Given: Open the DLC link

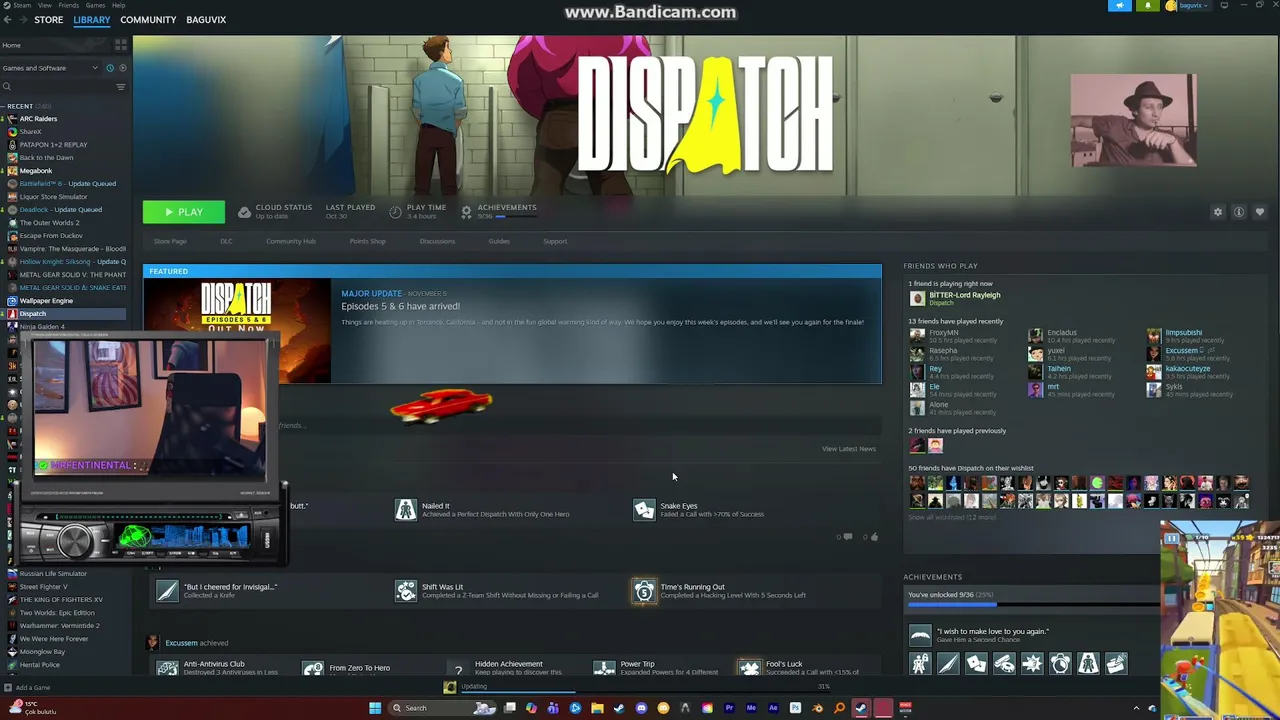Looking at the screenshot, I should (x=226, y=241).
